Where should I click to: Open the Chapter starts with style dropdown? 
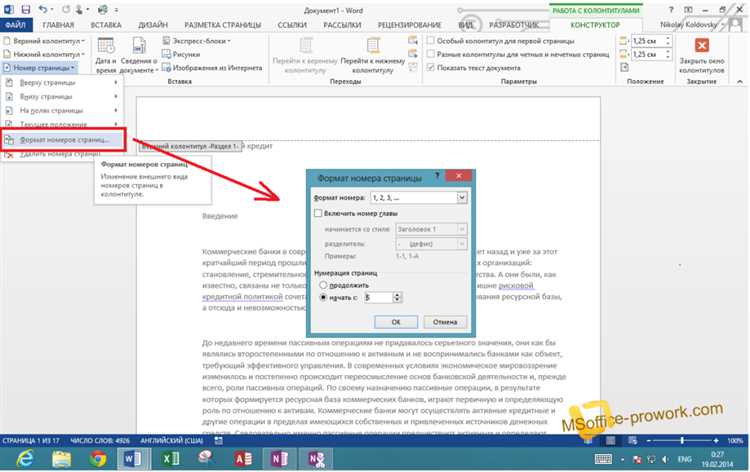click(431, 230)
